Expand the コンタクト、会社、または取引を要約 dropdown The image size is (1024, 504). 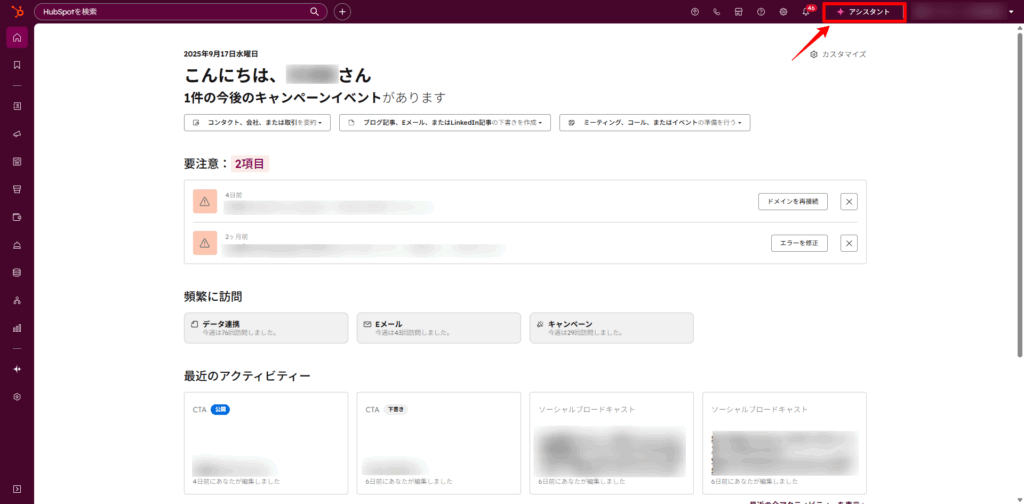tap(257, 122)
